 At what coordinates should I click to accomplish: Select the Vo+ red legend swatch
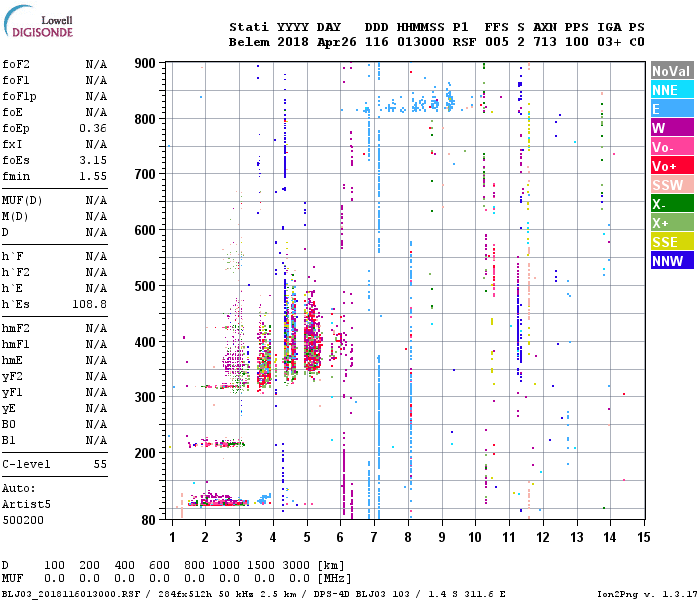click(x=672, y=166)
